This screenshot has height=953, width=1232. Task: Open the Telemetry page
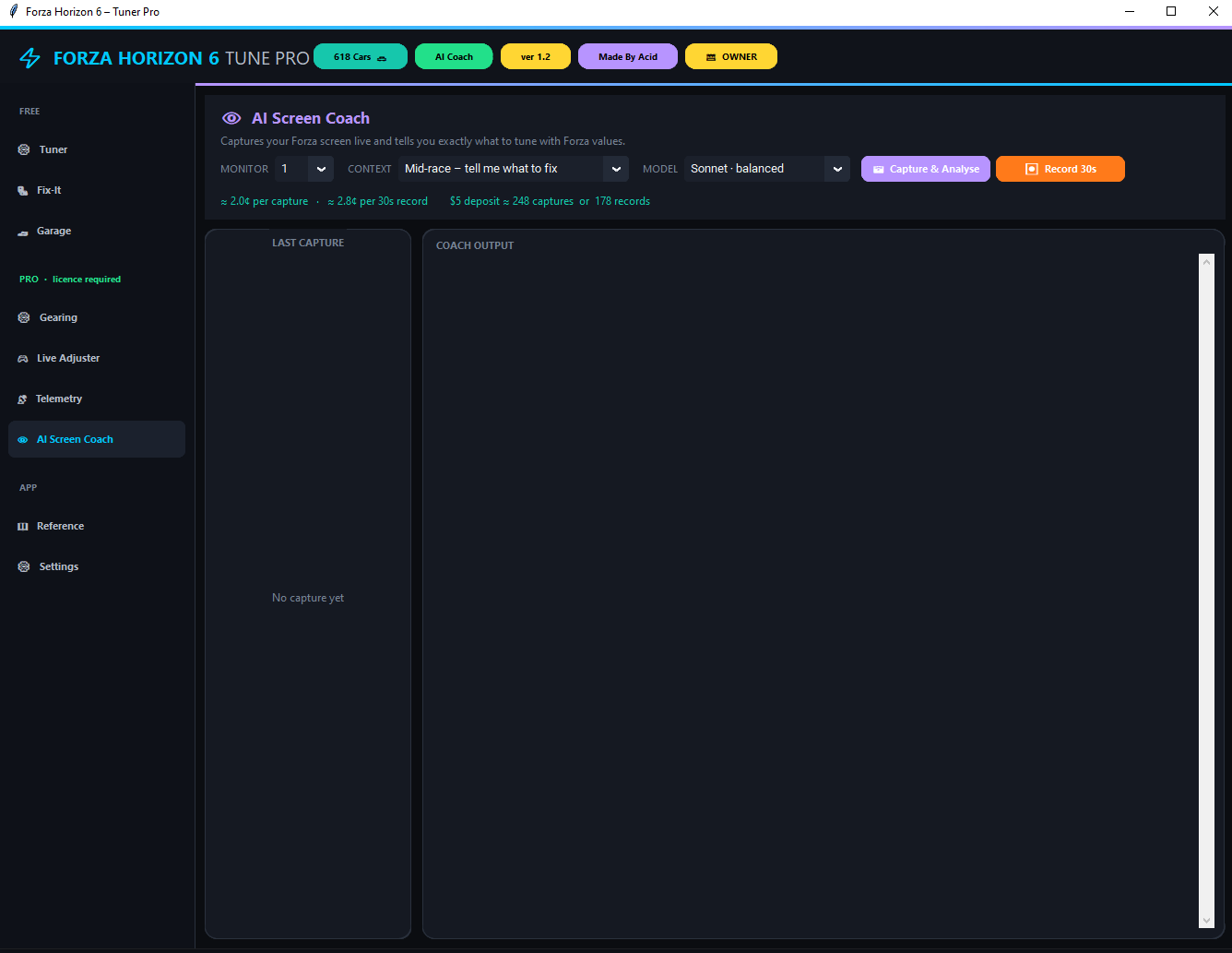coord(97,399)
